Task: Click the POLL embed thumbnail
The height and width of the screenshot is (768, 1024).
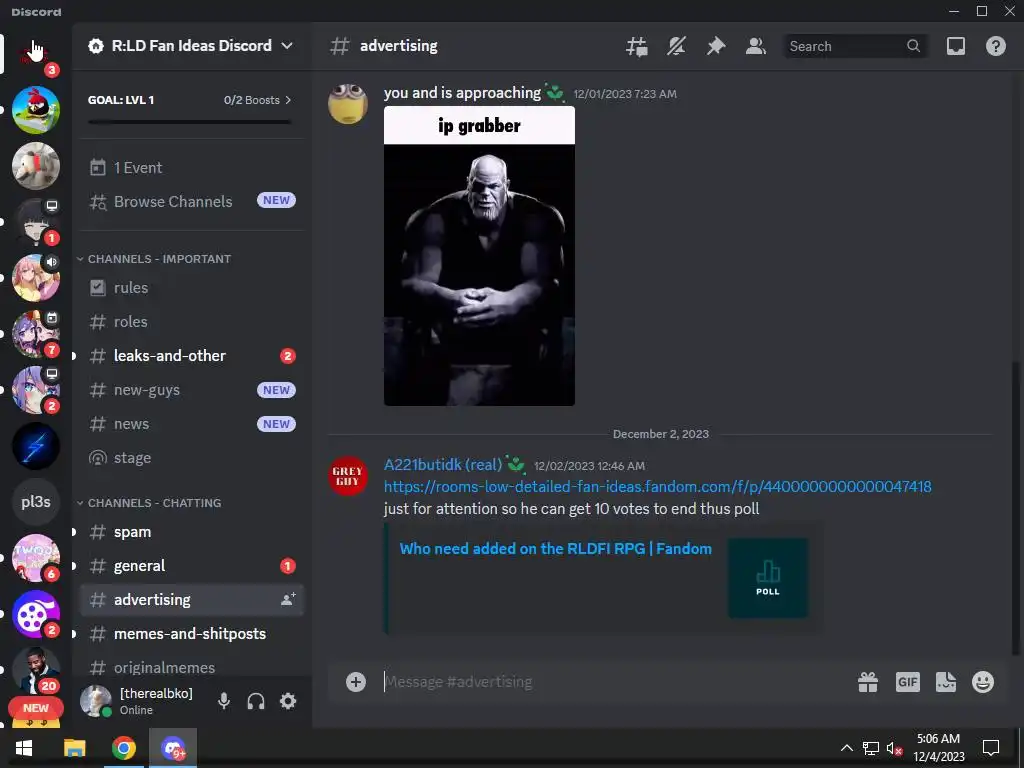Action: pyautogui.click(x=767, y=578)
